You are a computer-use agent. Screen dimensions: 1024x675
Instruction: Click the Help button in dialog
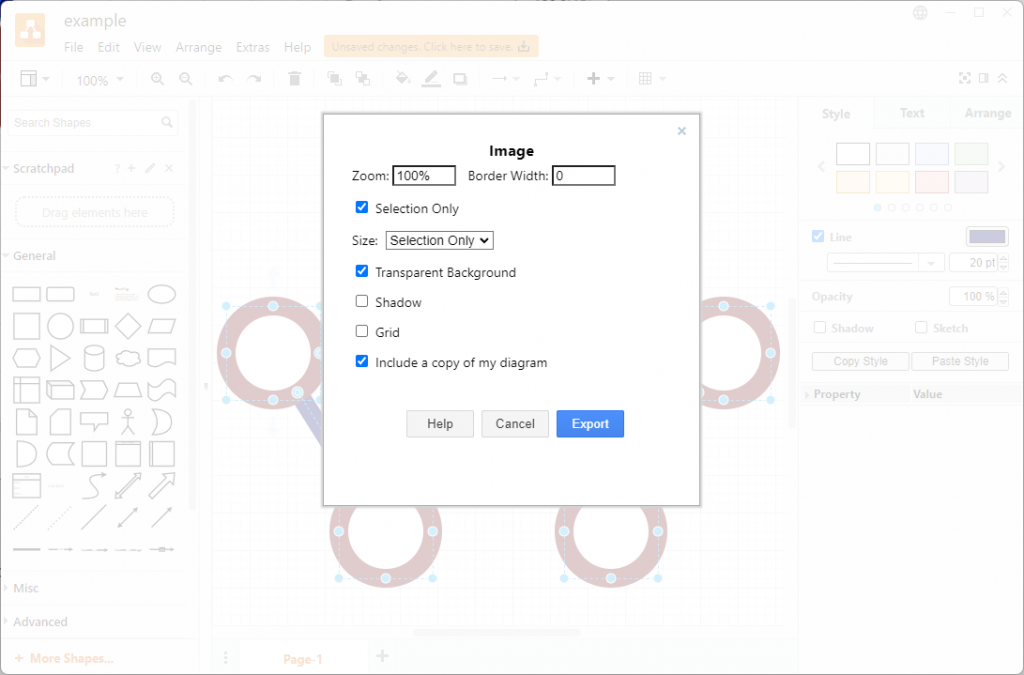tap(440, 424)
